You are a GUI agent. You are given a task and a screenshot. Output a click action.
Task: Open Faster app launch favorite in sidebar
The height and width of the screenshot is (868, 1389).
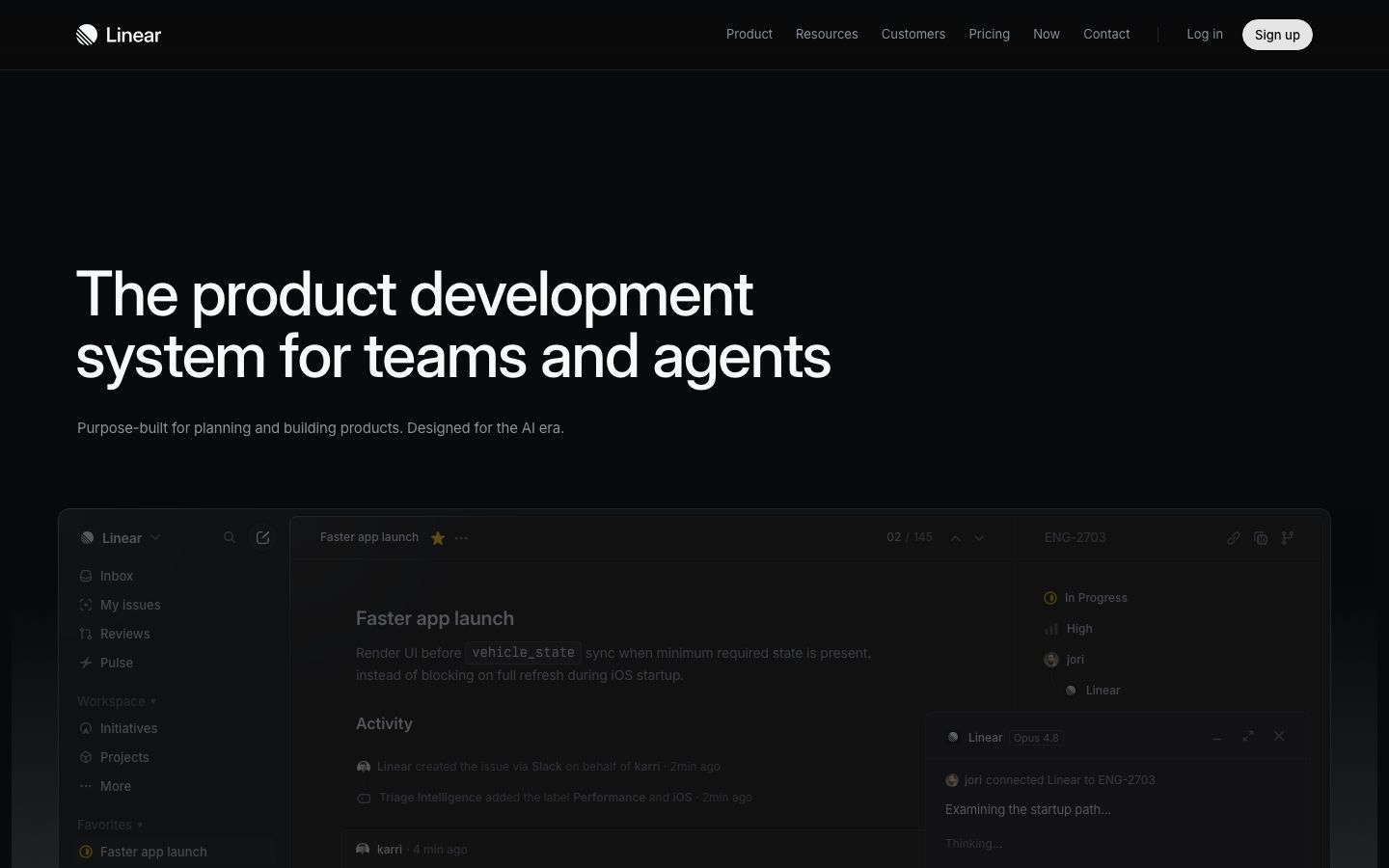coord(175,852)
